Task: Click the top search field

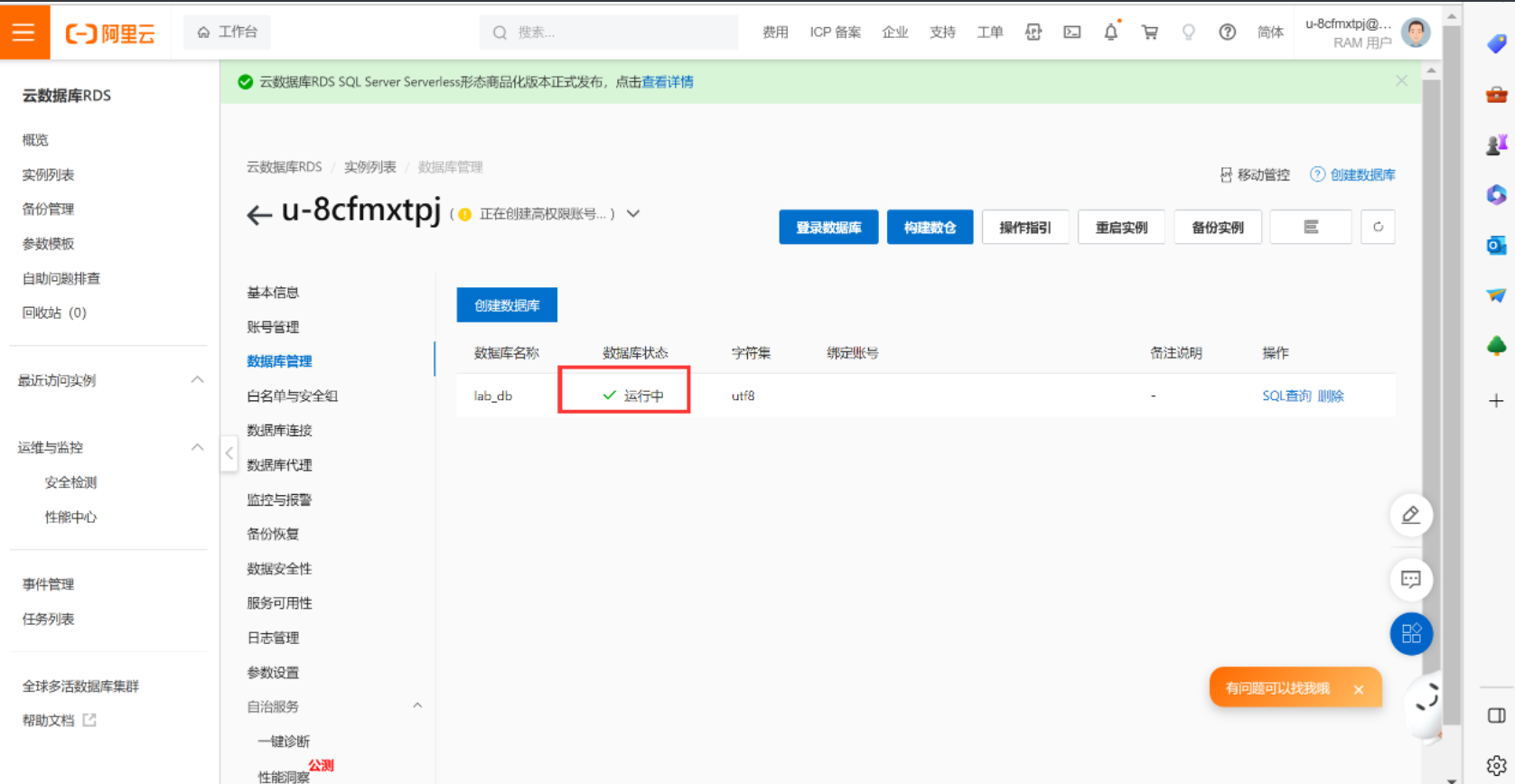Action: point(609,33)
